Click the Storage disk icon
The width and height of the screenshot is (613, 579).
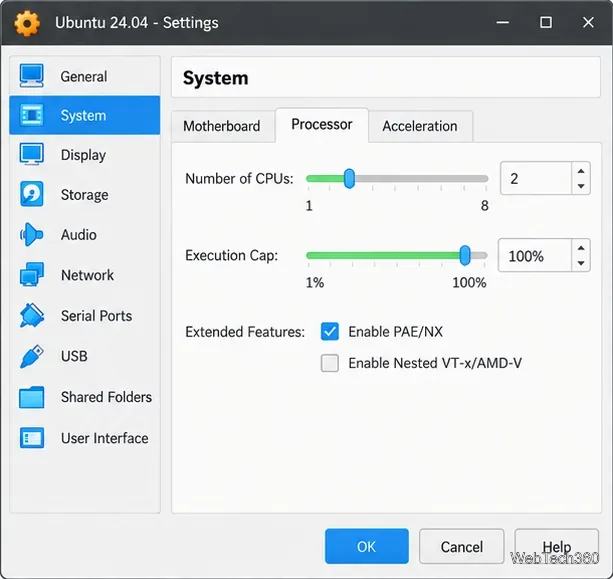31,194
